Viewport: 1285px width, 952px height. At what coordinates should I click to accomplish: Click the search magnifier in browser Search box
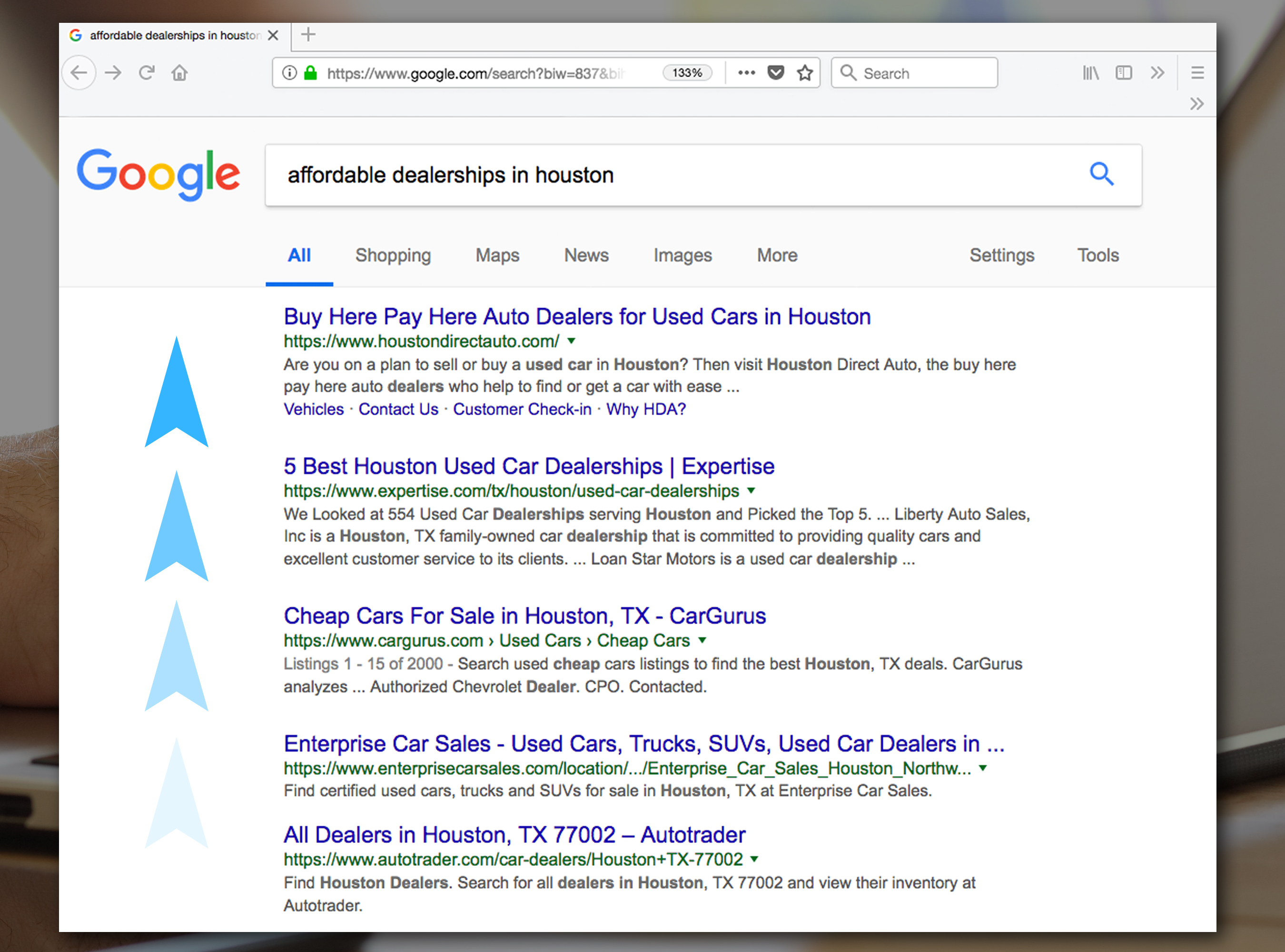pos(848,73)
